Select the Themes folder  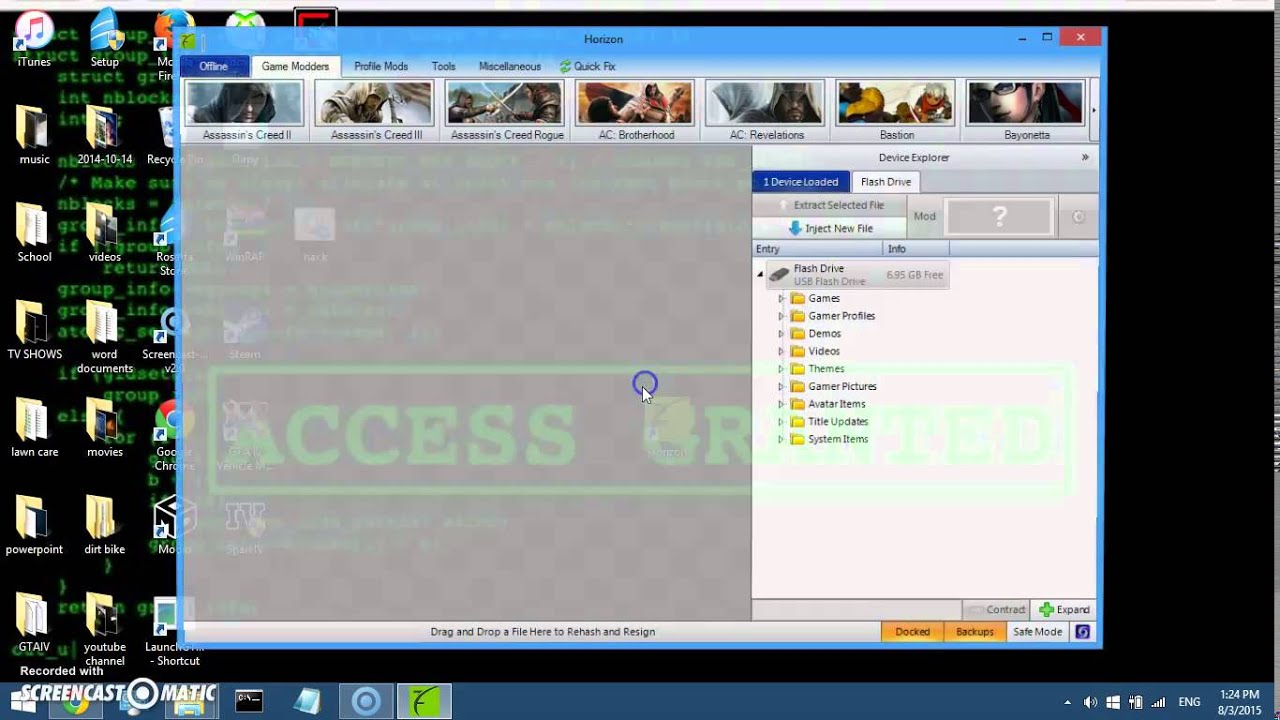point(817,369)
